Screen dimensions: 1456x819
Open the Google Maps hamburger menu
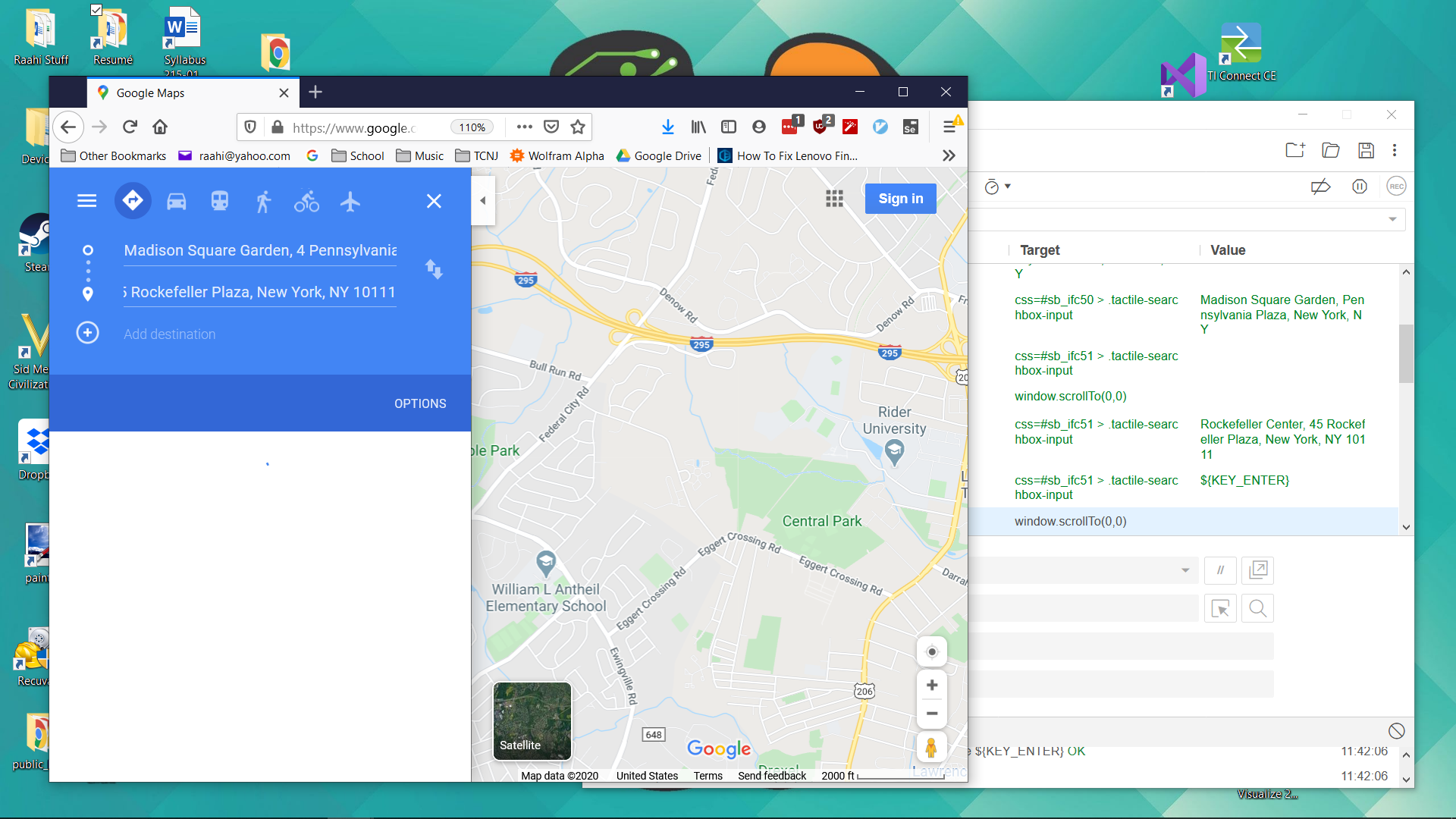[x=87, y=201]
